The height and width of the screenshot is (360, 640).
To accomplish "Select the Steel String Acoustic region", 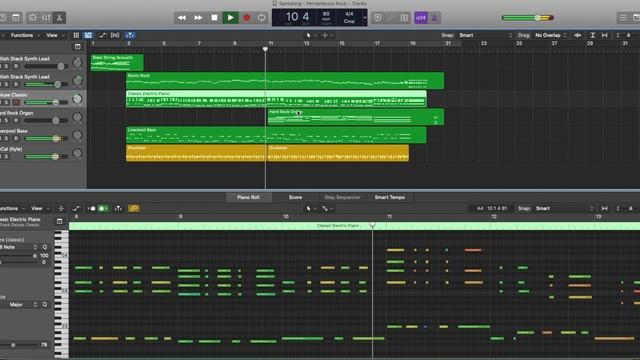I will (117, 62).
